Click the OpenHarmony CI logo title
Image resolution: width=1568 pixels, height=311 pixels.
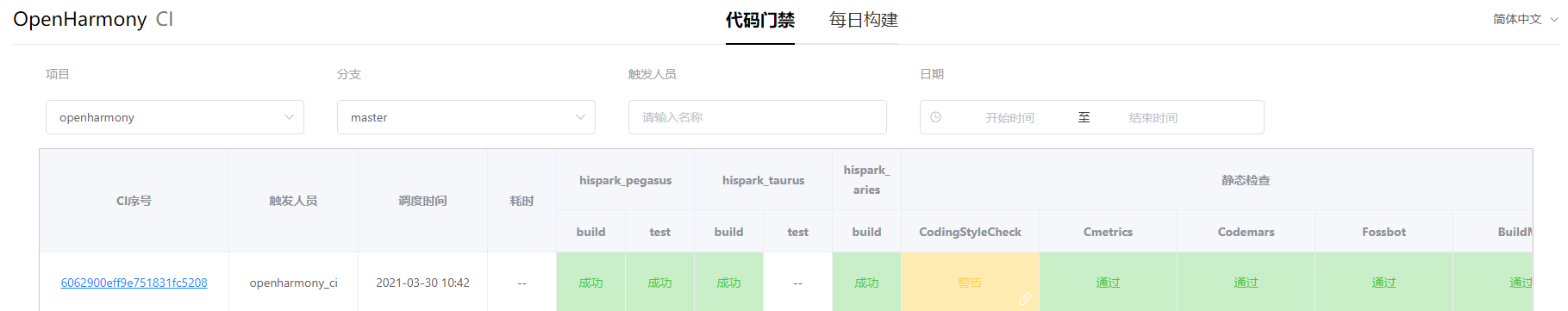[x=93, y=19]
